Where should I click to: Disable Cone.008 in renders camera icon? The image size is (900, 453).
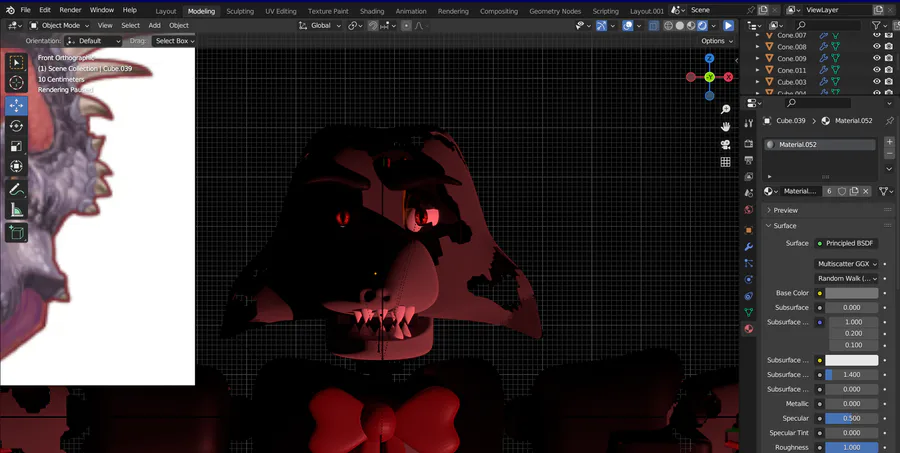pos(889,47)
